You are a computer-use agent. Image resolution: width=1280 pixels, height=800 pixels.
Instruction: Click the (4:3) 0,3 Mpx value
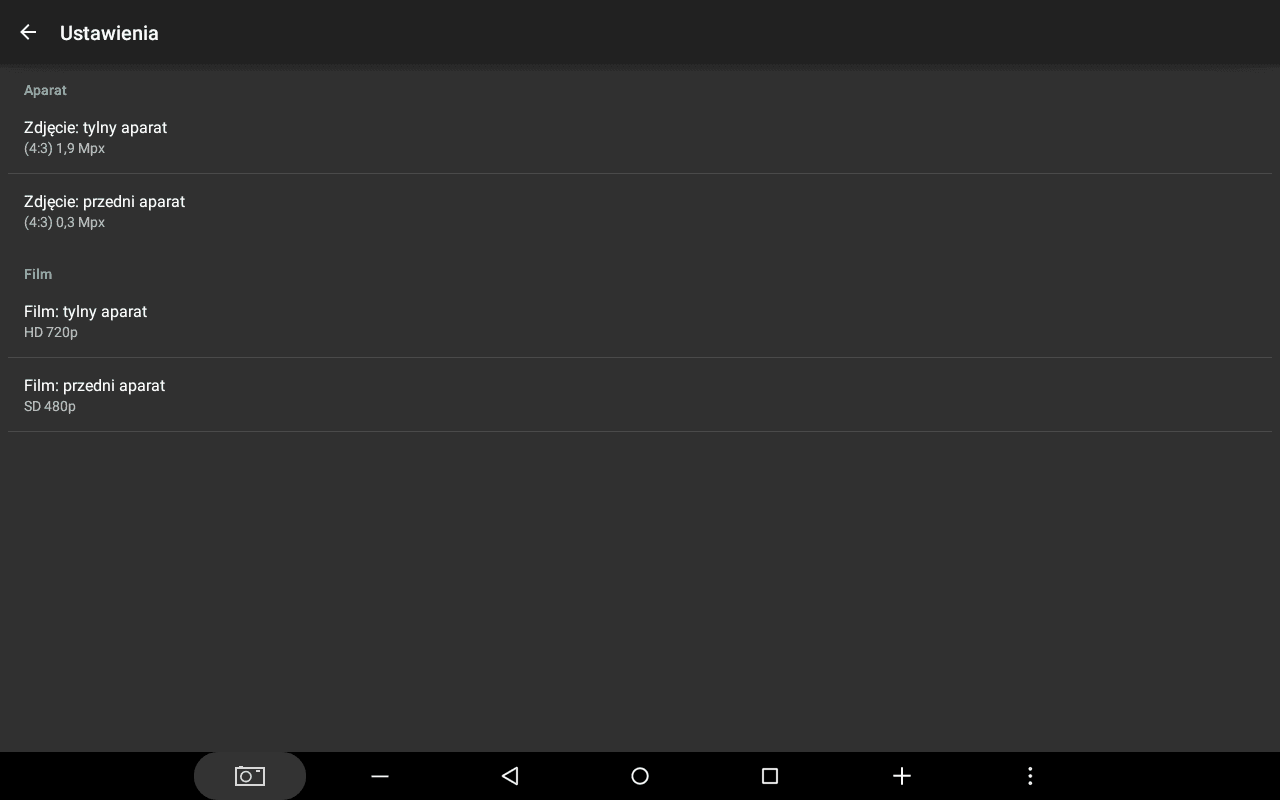tap(64, 222)
